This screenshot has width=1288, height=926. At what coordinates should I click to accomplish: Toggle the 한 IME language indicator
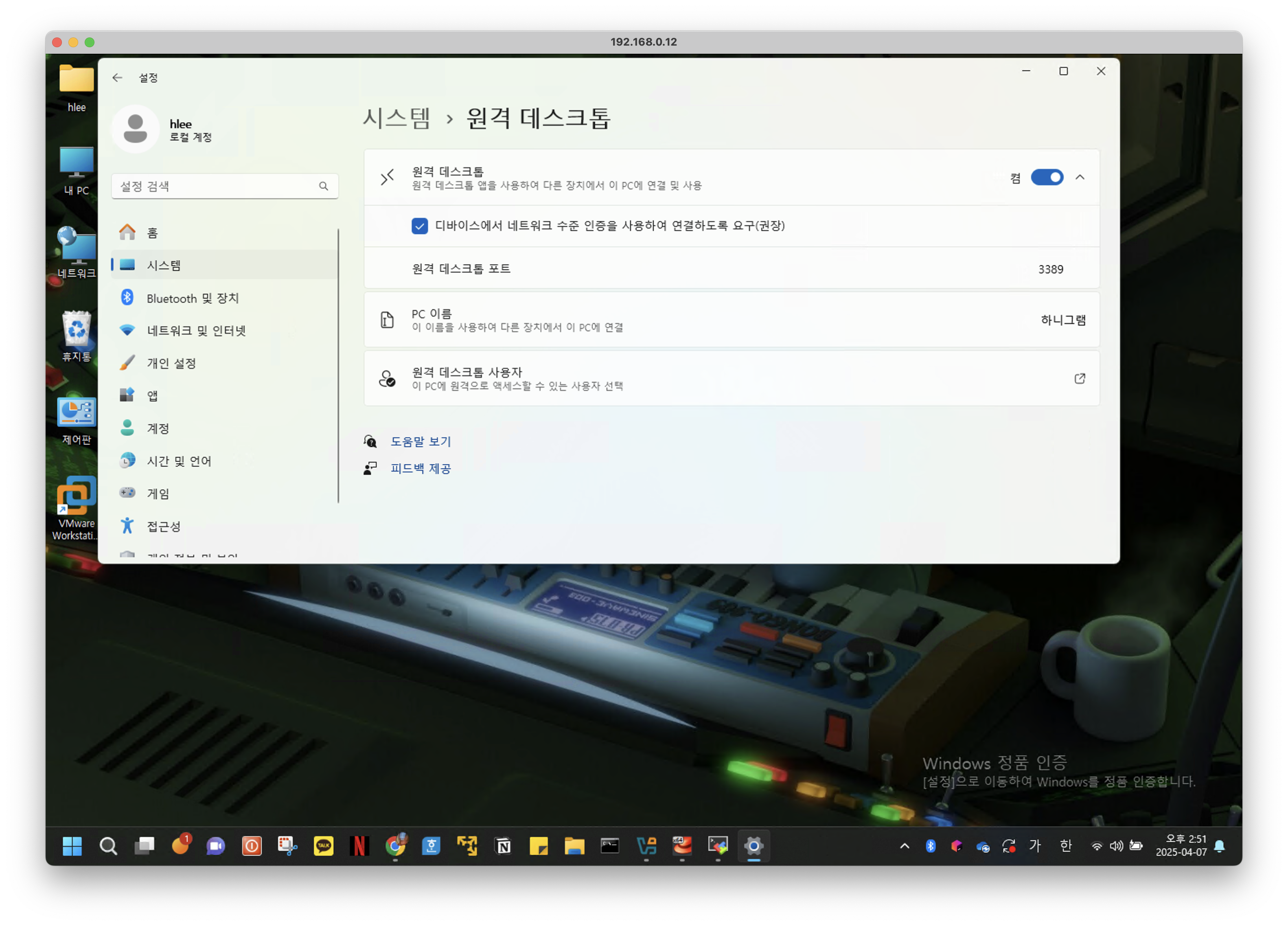click(1065, 846)
